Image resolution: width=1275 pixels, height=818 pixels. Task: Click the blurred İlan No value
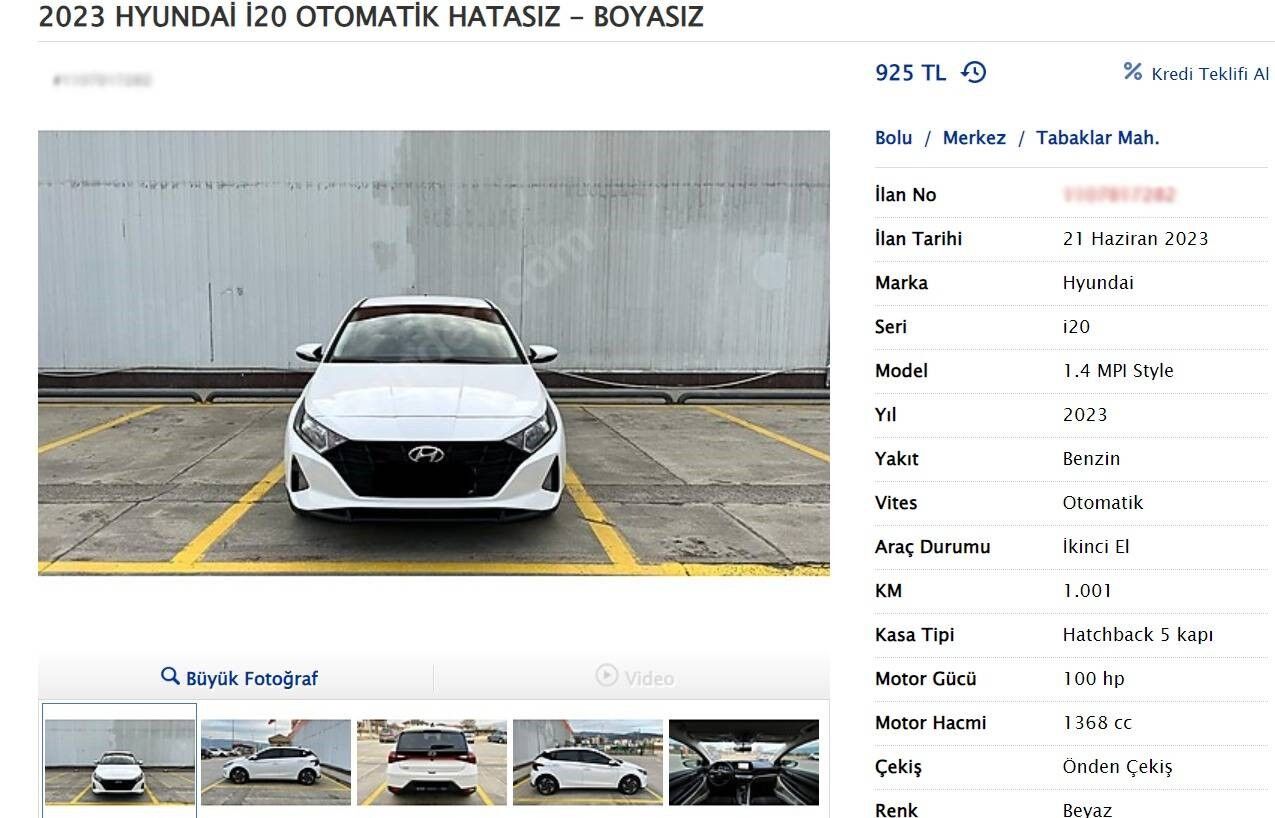(x=1118, y=195)
